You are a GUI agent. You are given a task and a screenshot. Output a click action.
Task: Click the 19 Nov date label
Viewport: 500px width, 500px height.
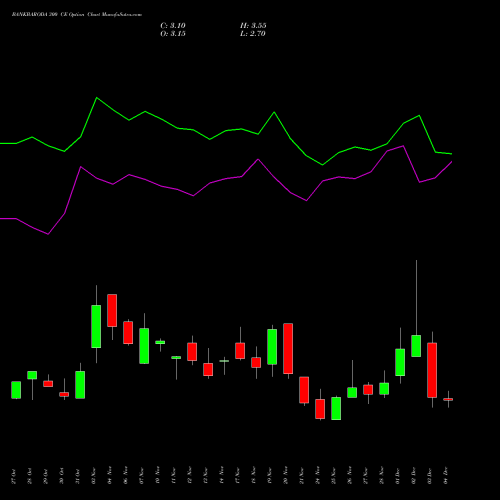pos(270,475)
